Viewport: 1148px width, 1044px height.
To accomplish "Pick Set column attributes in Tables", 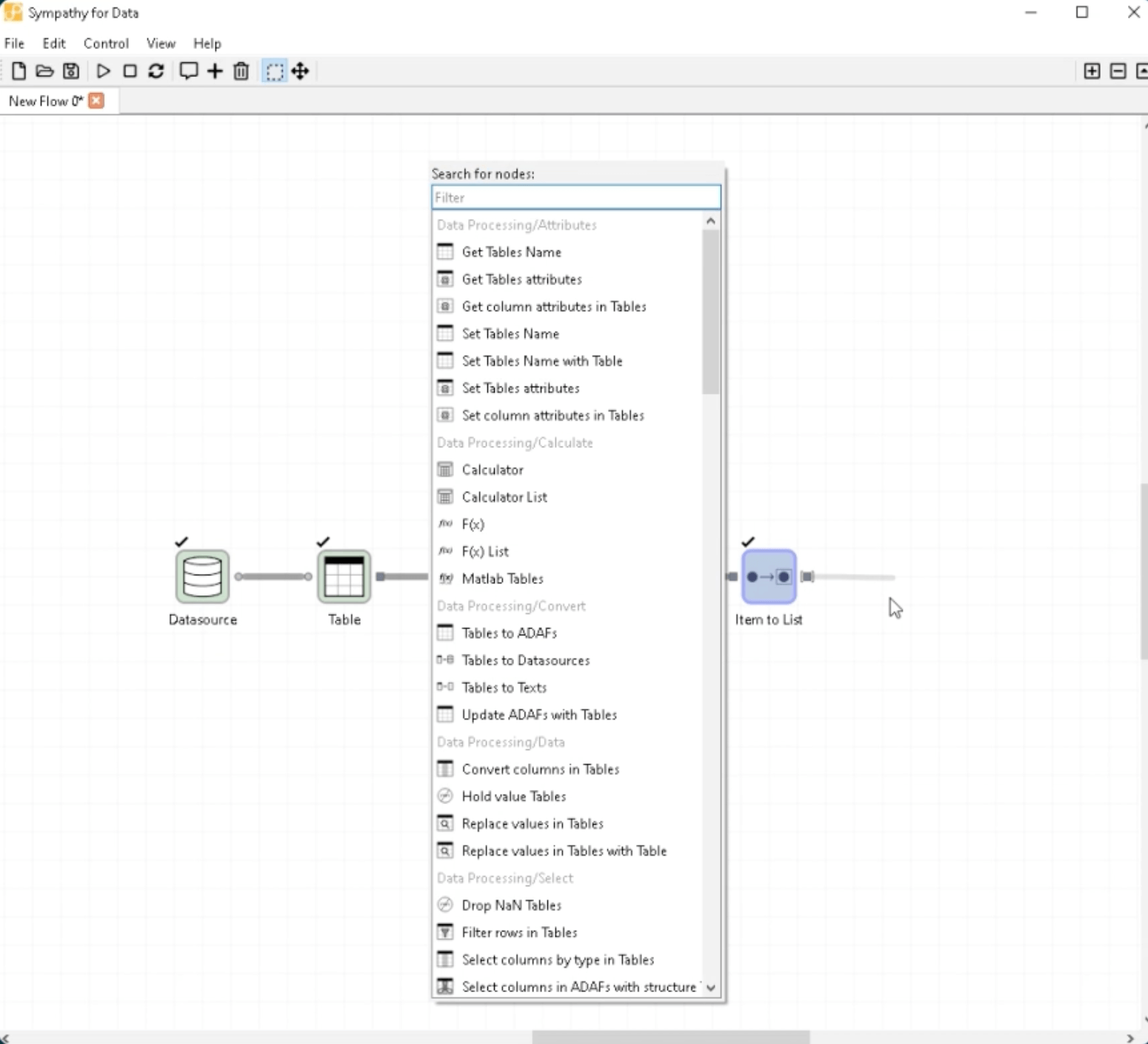I will (x=567, y=415).
